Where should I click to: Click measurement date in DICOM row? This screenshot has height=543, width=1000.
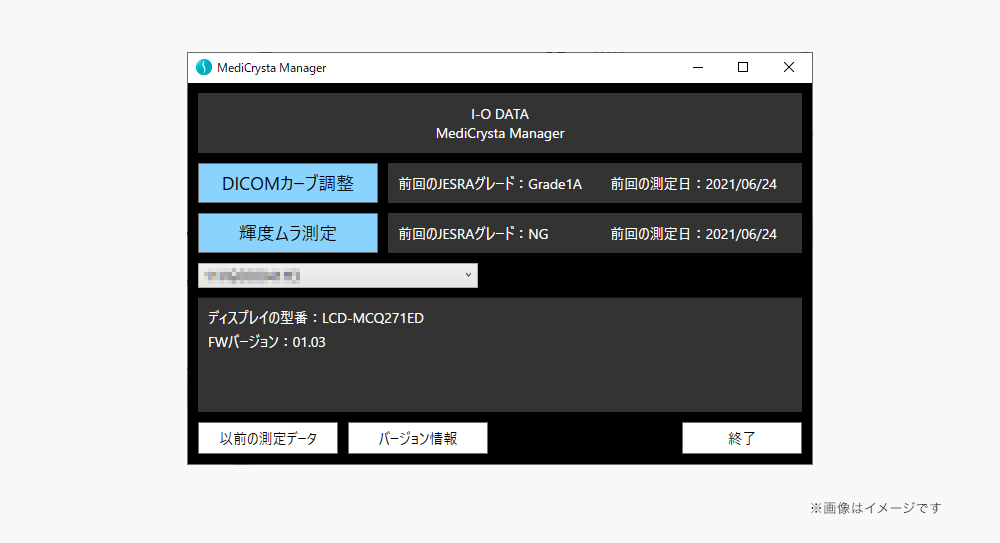(x=741, y=184)
